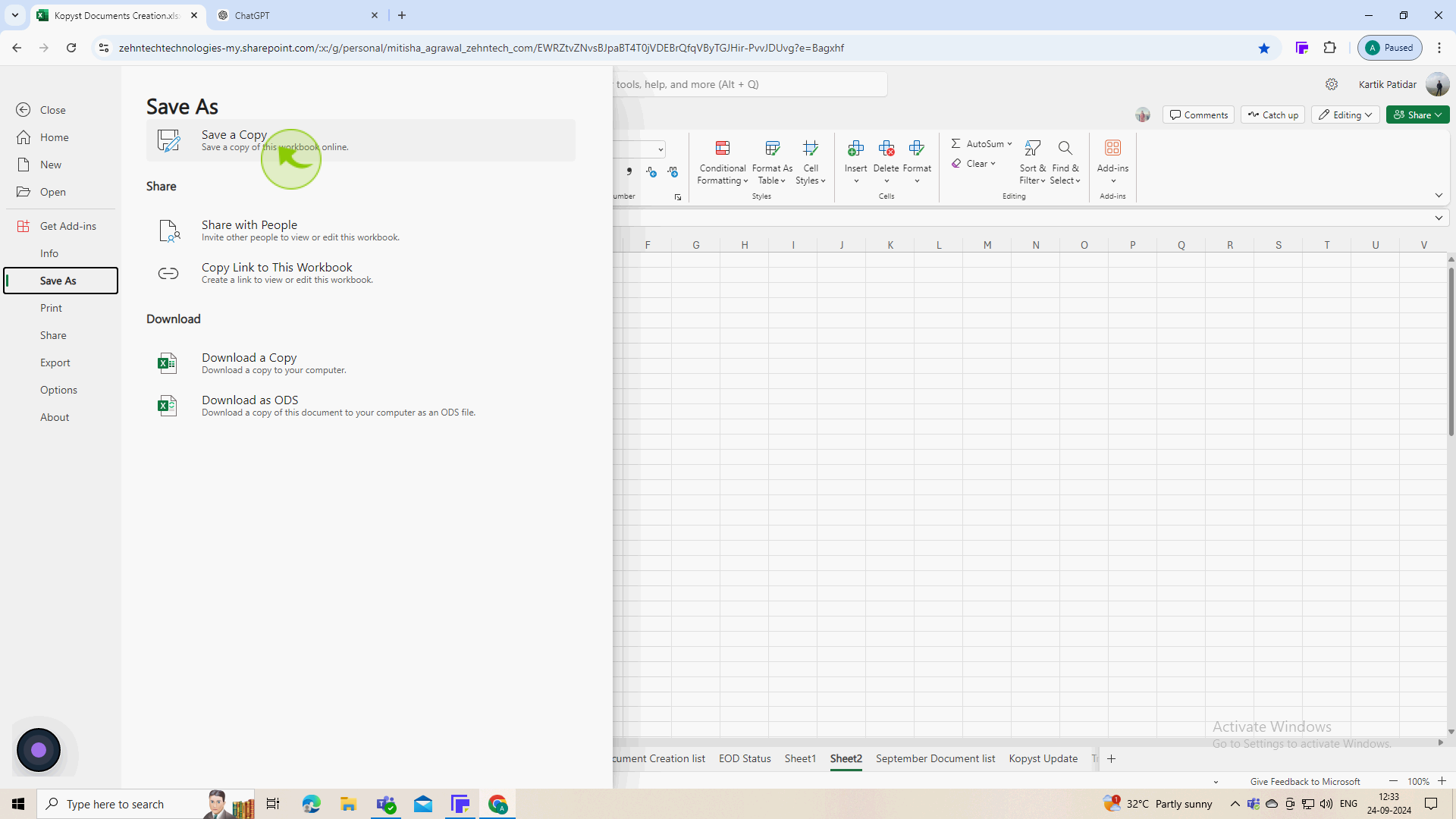The image size is (1456, 819).
Task: Click the Get Add-ins grid icon
Action: coord(24,226)
